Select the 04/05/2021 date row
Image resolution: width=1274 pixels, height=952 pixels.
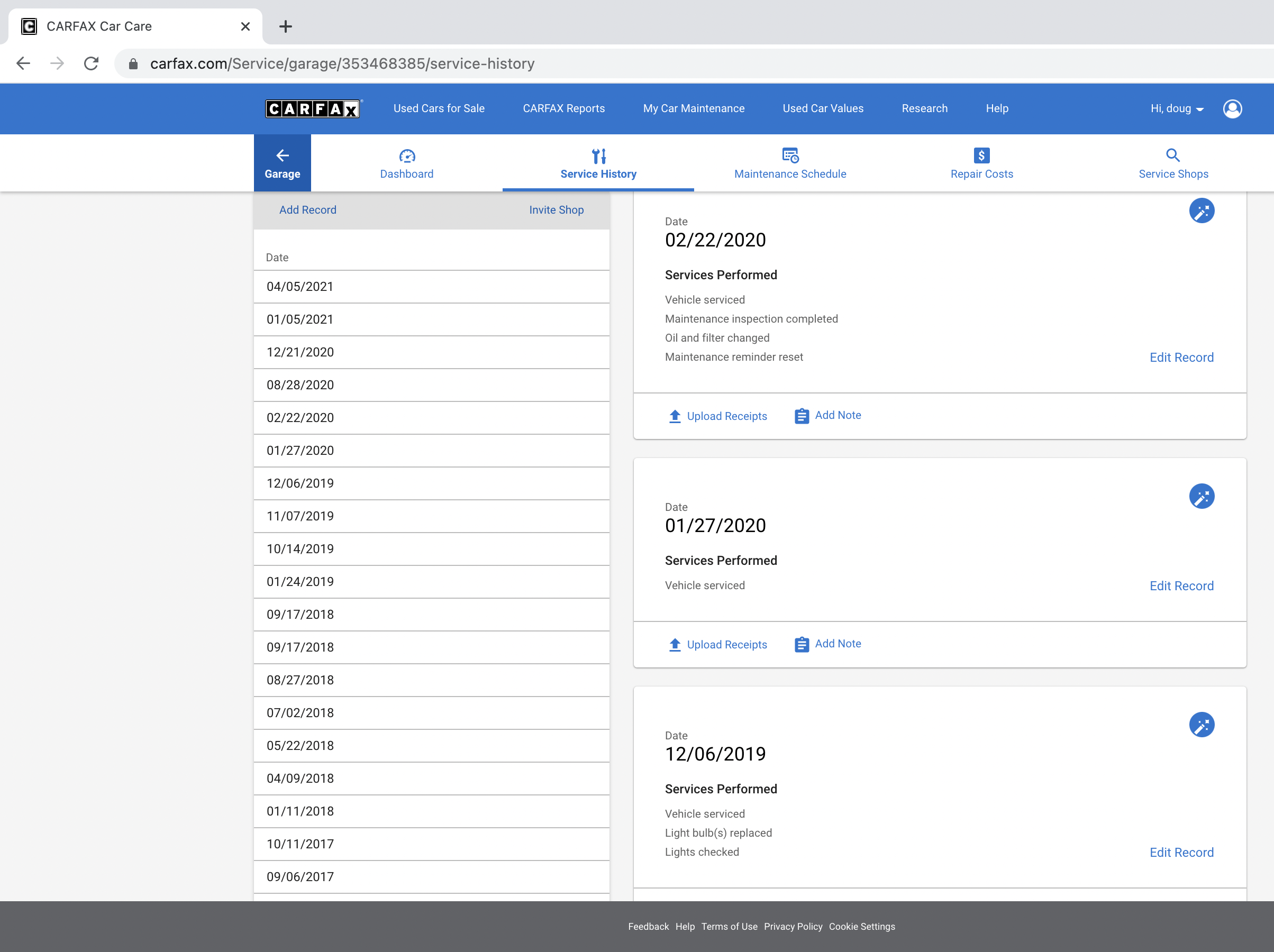coord(431,287)
